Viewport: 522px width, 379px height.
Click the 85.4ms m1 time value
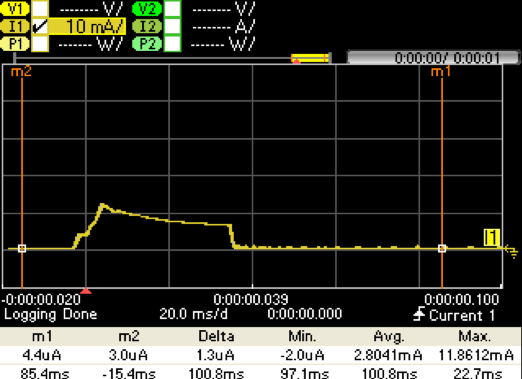pyautogui.click(x=45, y=373)
